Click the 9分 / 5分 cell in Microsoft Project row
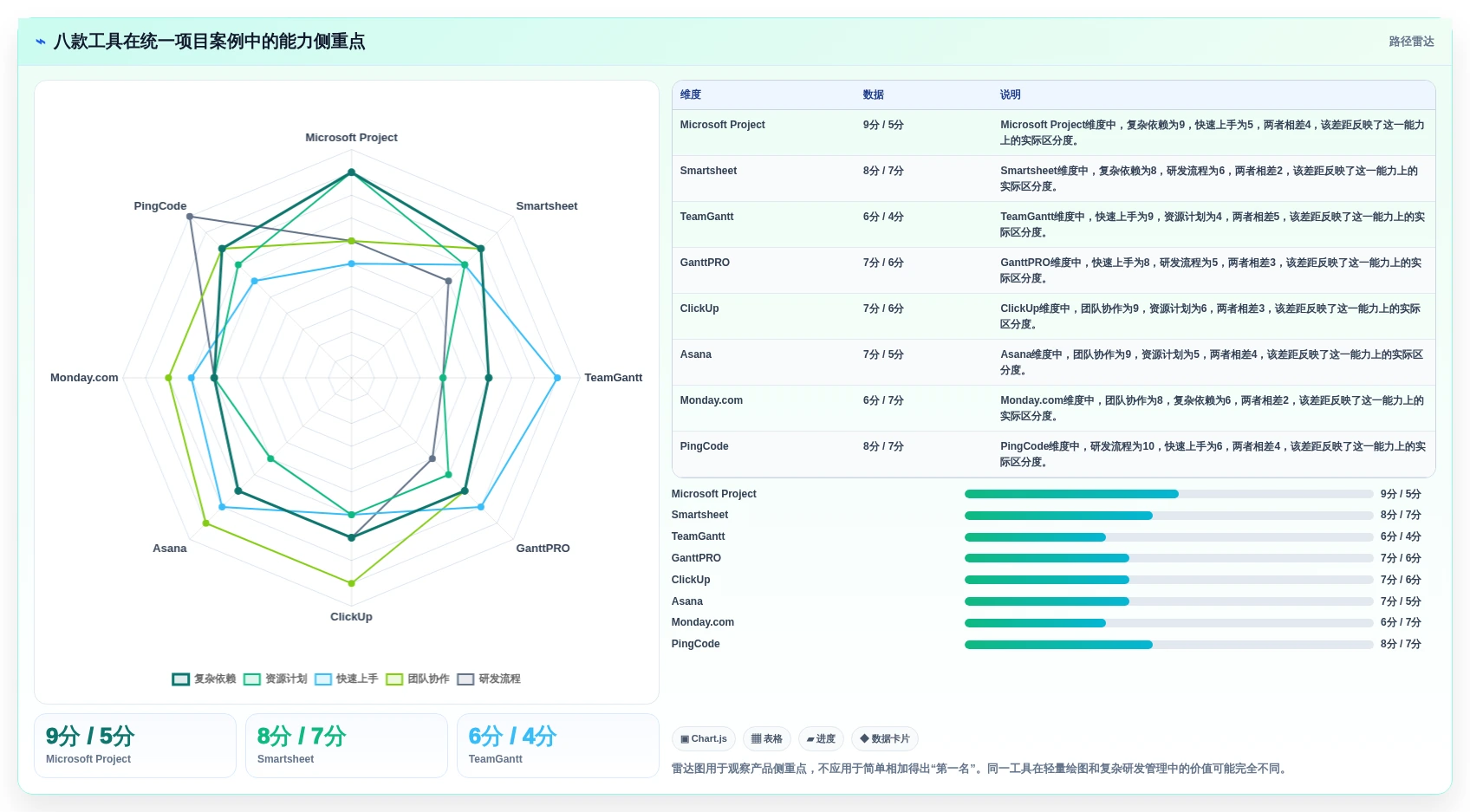 (x=883, y=125)
